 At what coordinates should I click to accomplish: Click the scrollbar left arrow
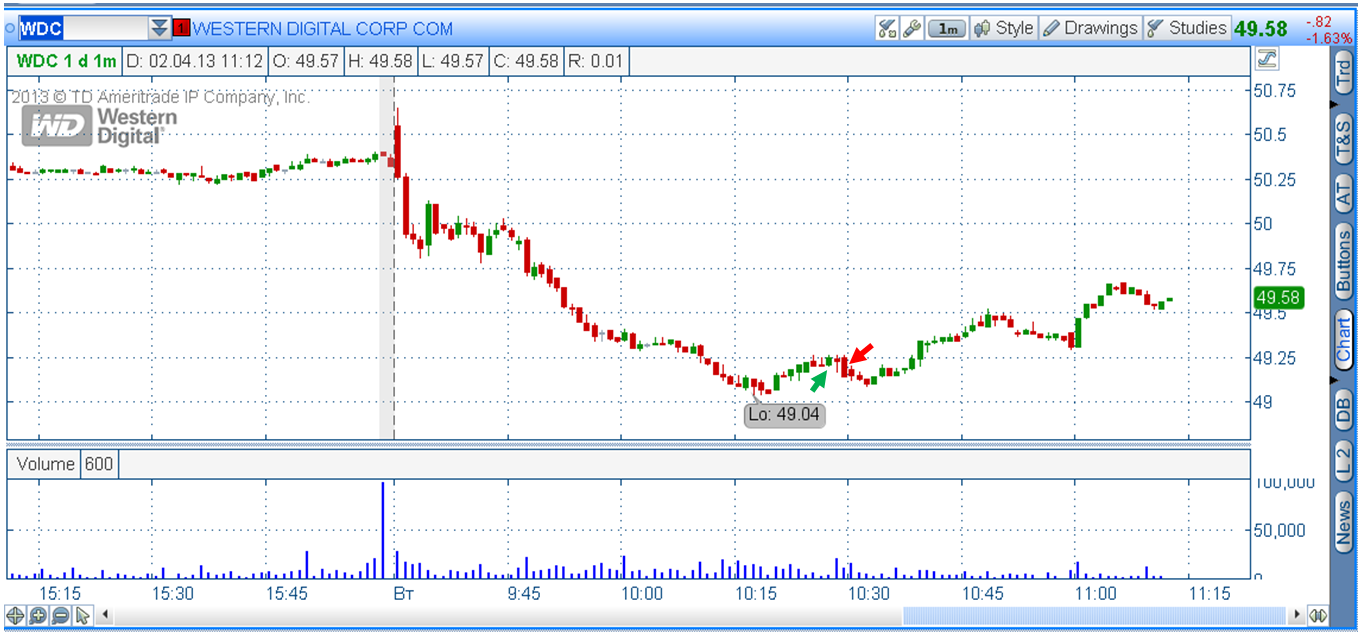pyautogui.click(x=103, y=615)
